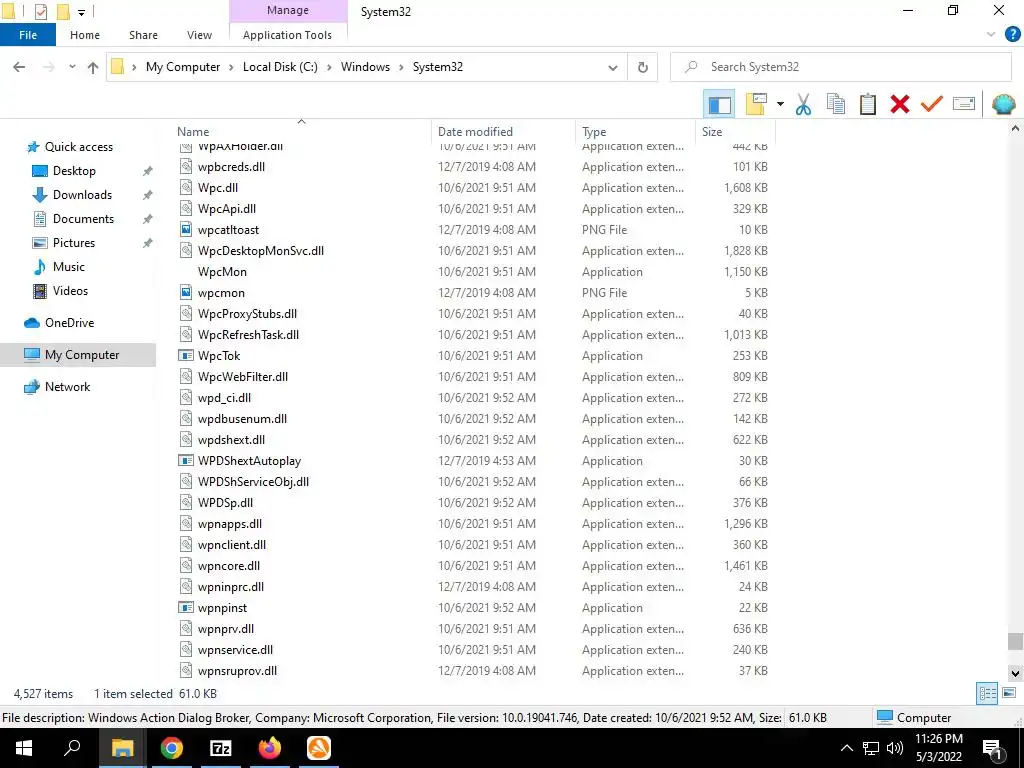1024x768 pixels.
Task: Click the wpnpinst application icon
Action: click(x=186, y=608)
